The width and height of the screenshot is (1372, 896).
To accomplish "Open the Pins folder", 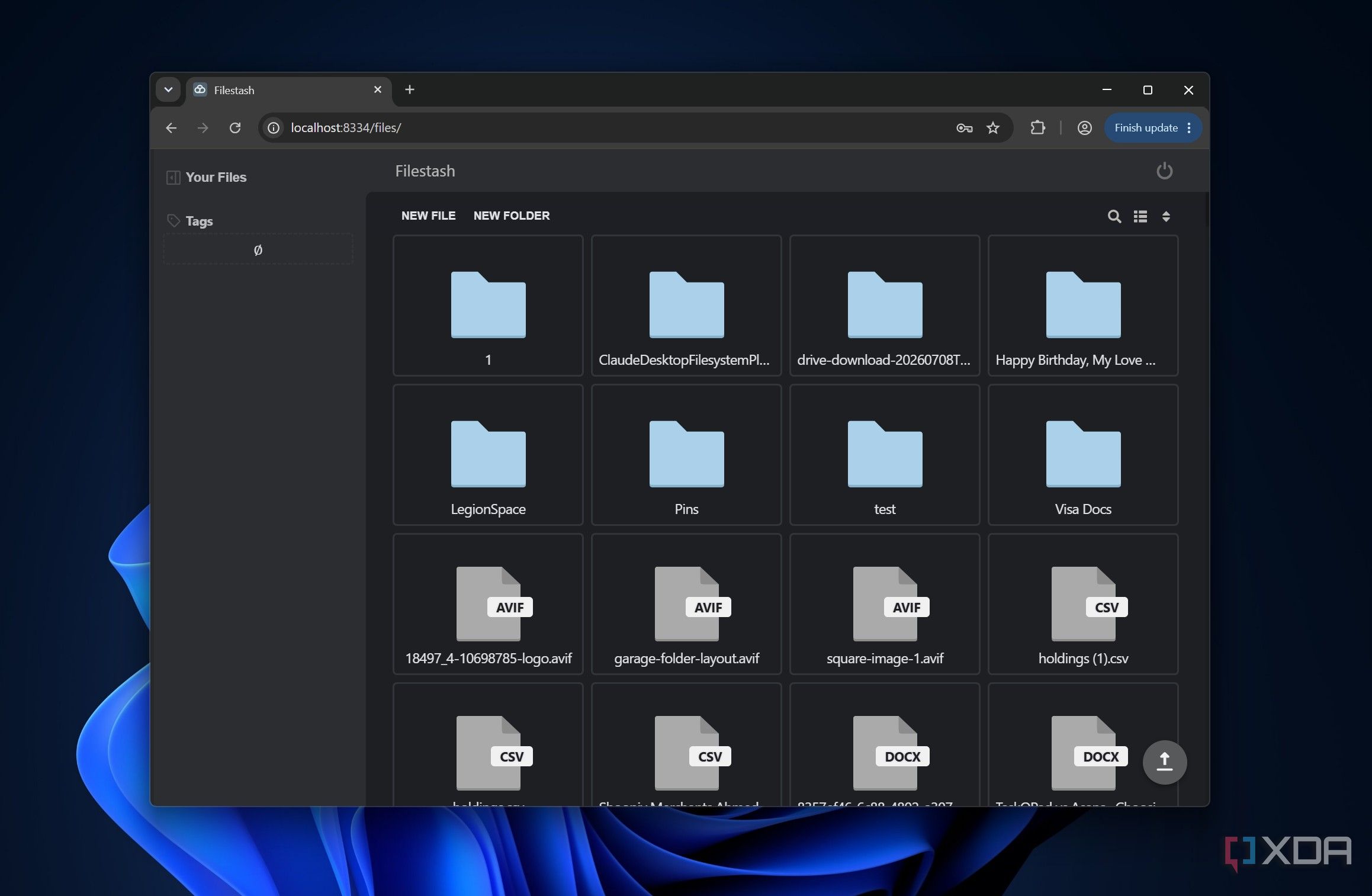I will tap(686, 455).
